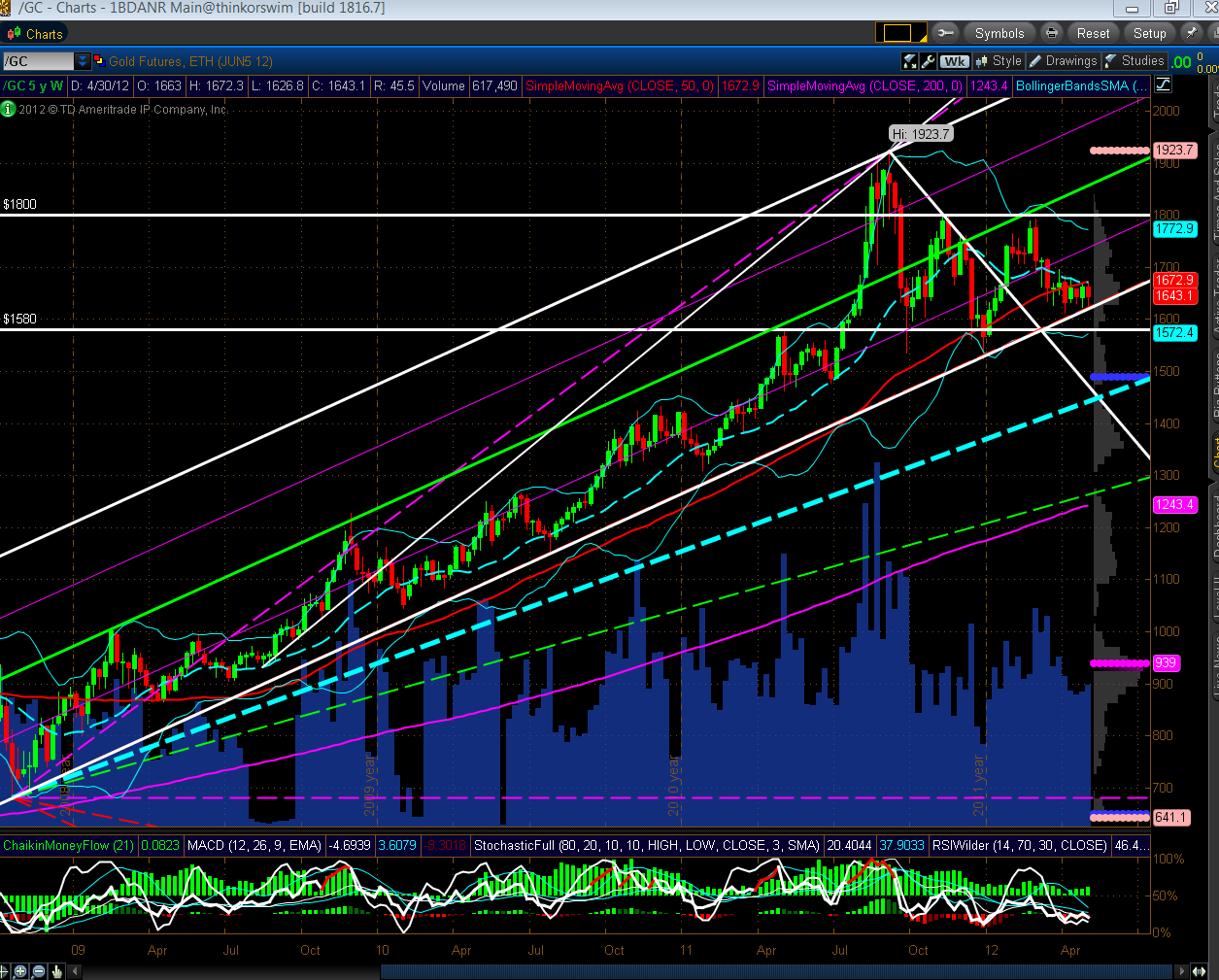Viewport: 1219px width, 980px height.
Task: Open the Style dropdown menu
Action: click(999, 61)
